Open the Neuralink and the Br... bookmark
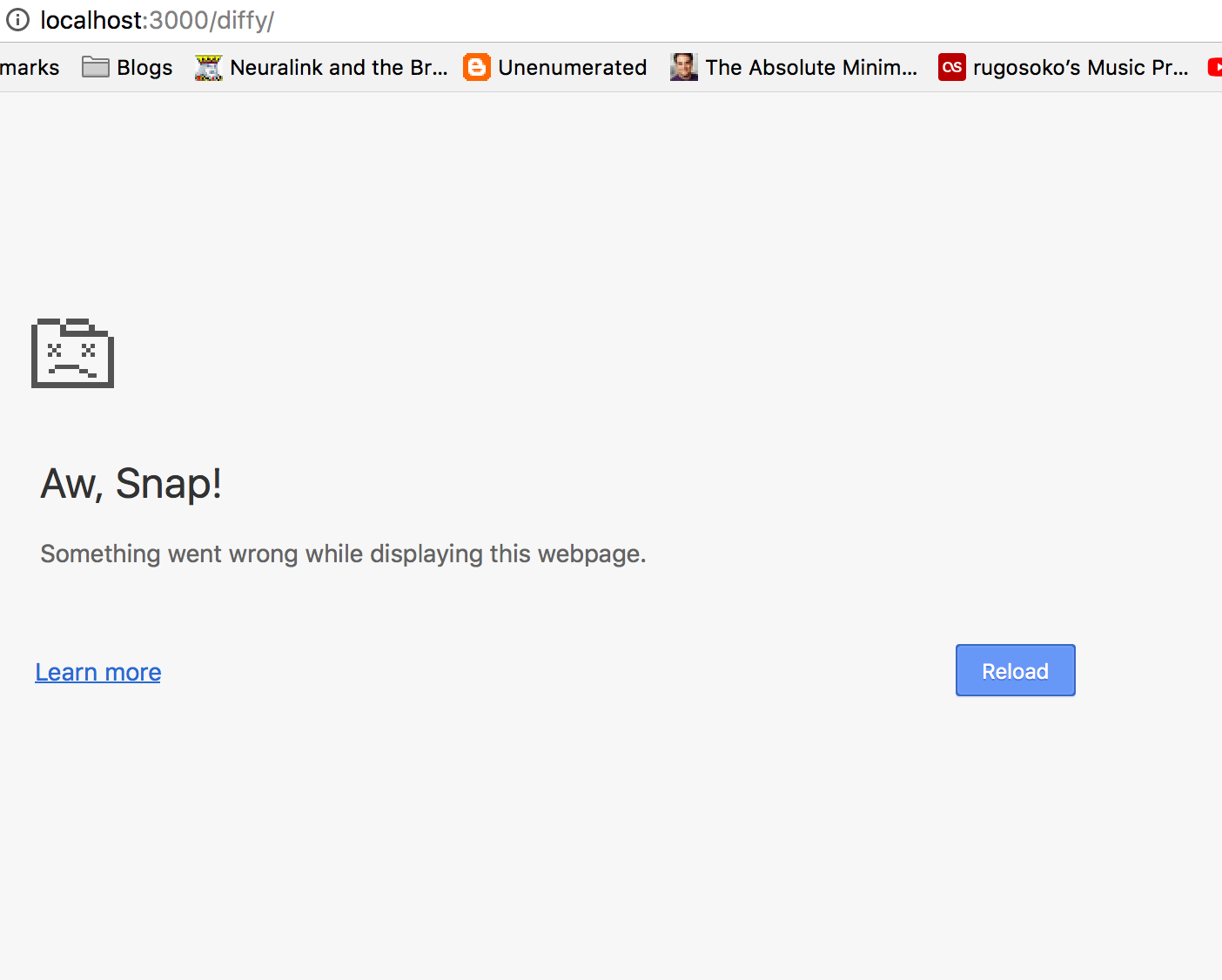1222x980 pixels. pyautogui.click(x=321, y=67)
